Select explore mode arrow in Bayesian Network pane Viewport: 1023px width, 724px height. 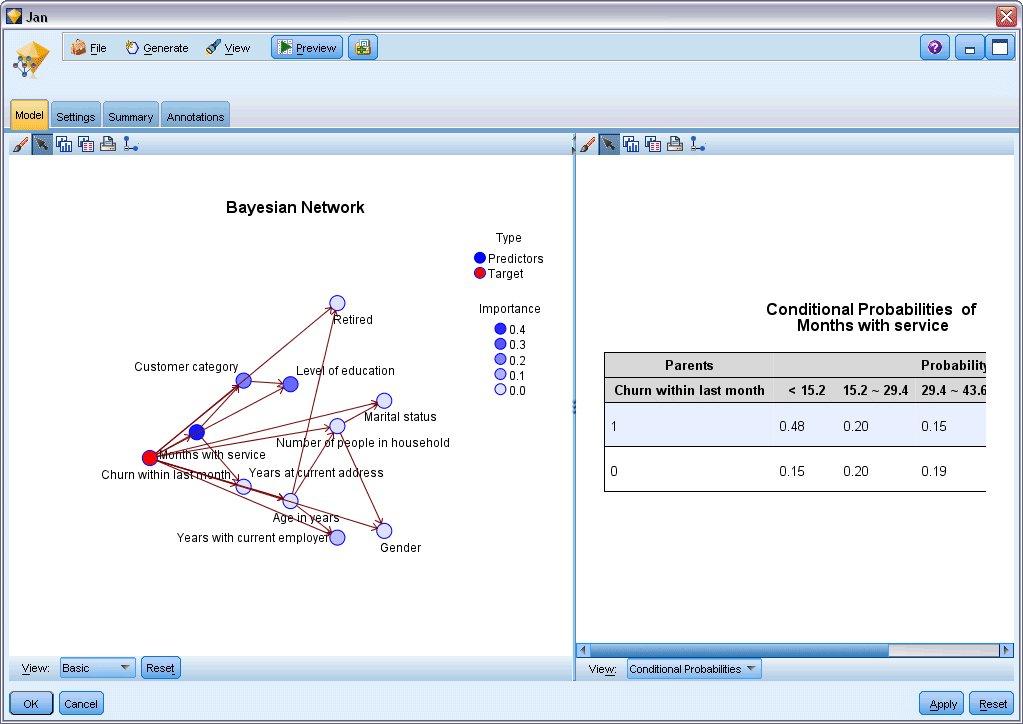(42, 144)
